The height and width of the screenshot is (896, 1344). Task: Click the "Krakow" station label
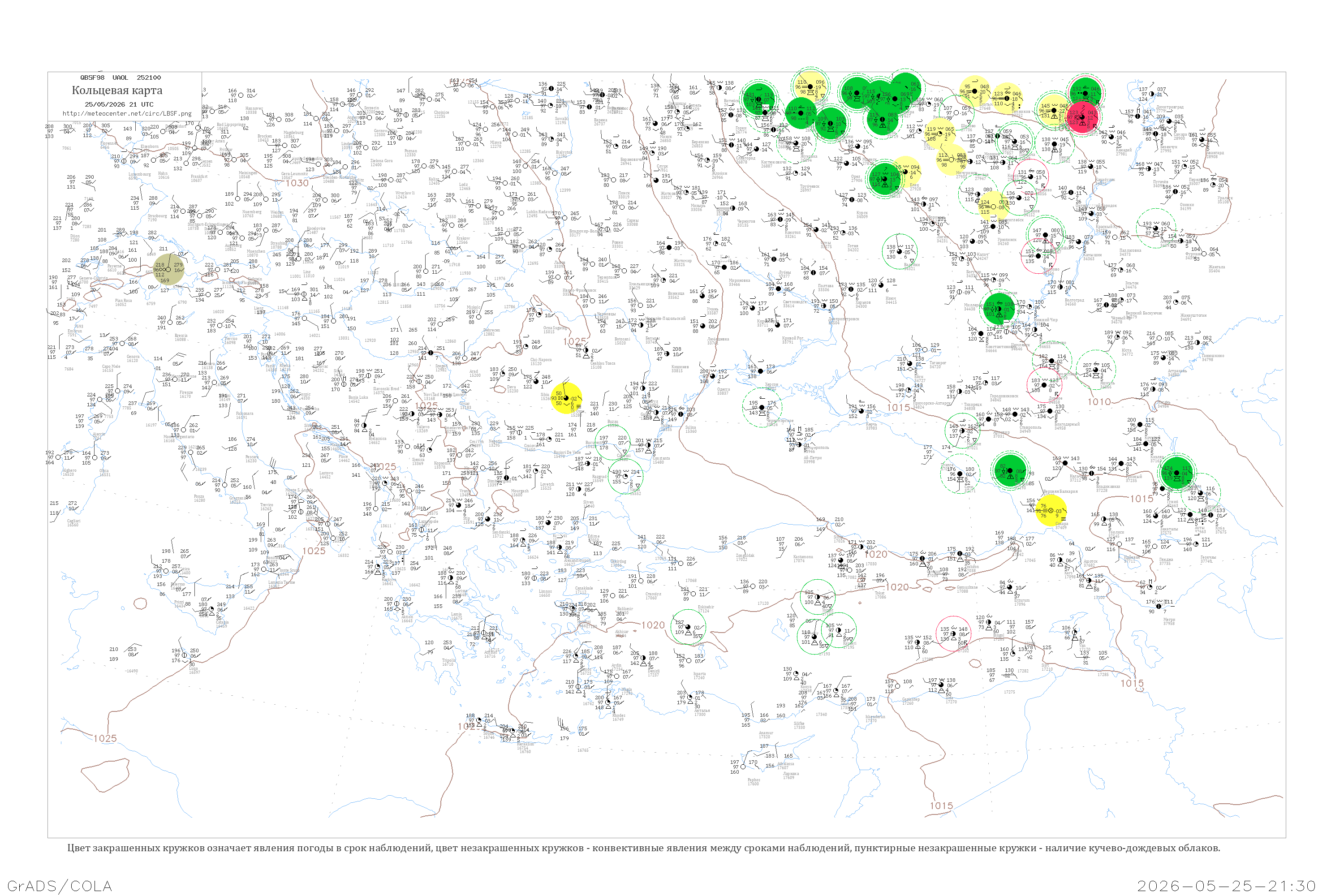tap(463, 239)
